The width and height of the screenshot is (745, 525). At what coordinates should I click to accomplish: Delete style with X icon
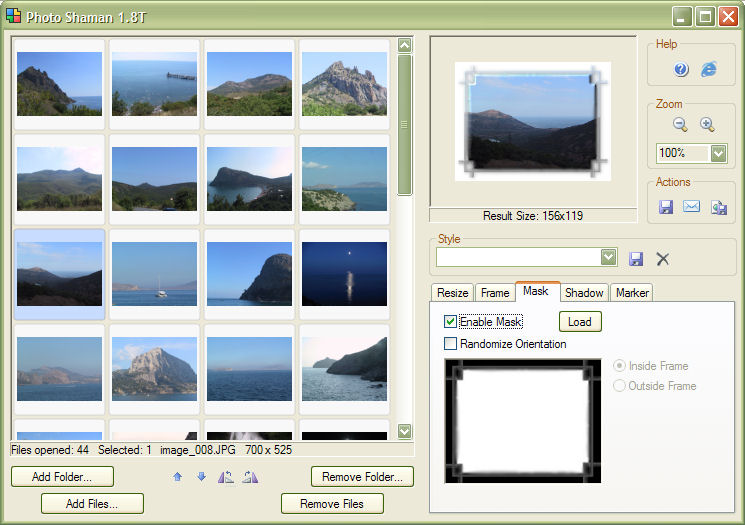click(662, 259)
